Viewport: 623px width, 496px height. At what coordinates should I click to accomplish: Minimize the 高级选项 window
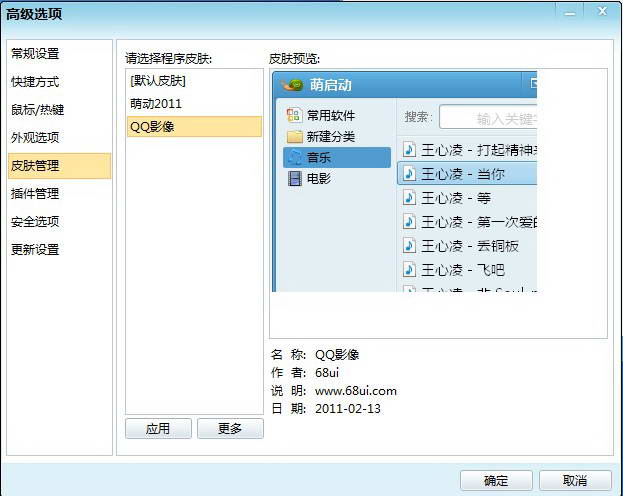coord(570,12)
